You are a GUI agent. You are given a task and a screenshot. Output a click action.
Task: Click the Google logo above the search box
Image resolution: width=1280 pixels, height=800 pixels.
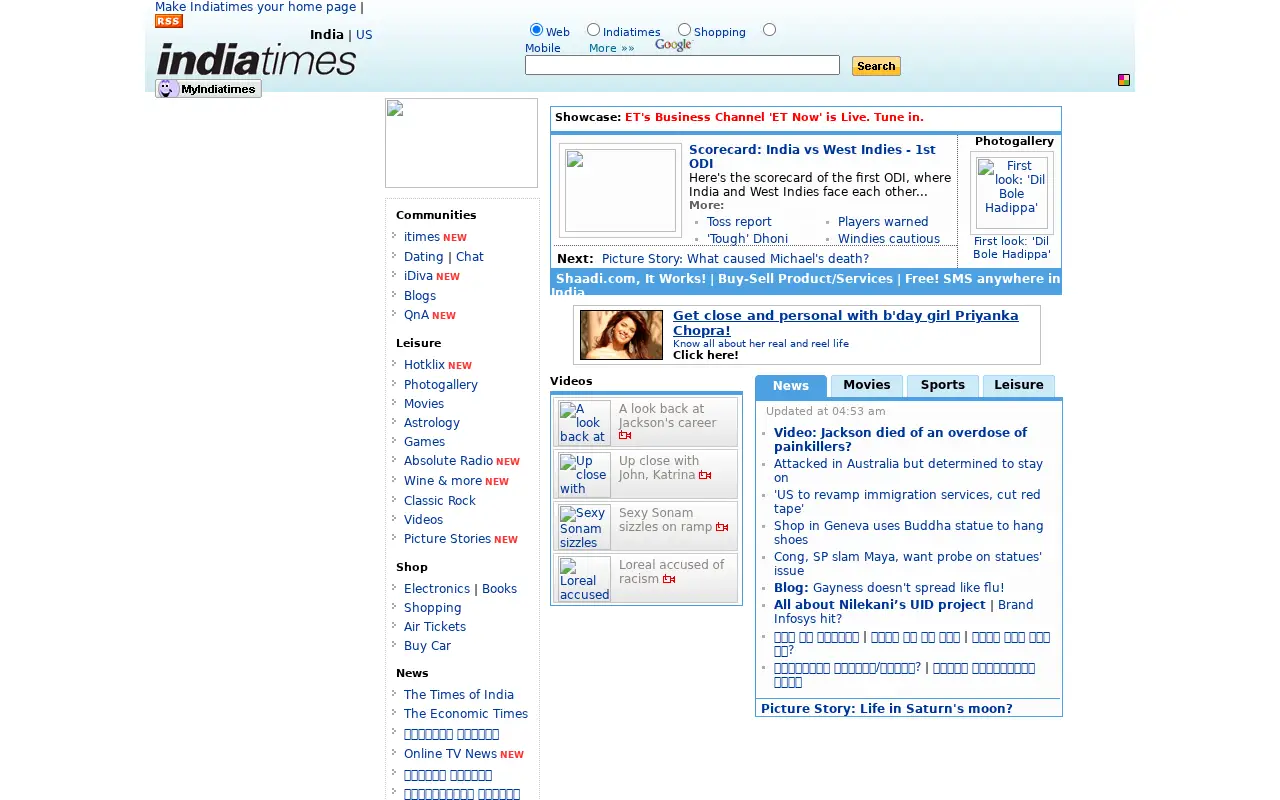[x=673, y=45]
